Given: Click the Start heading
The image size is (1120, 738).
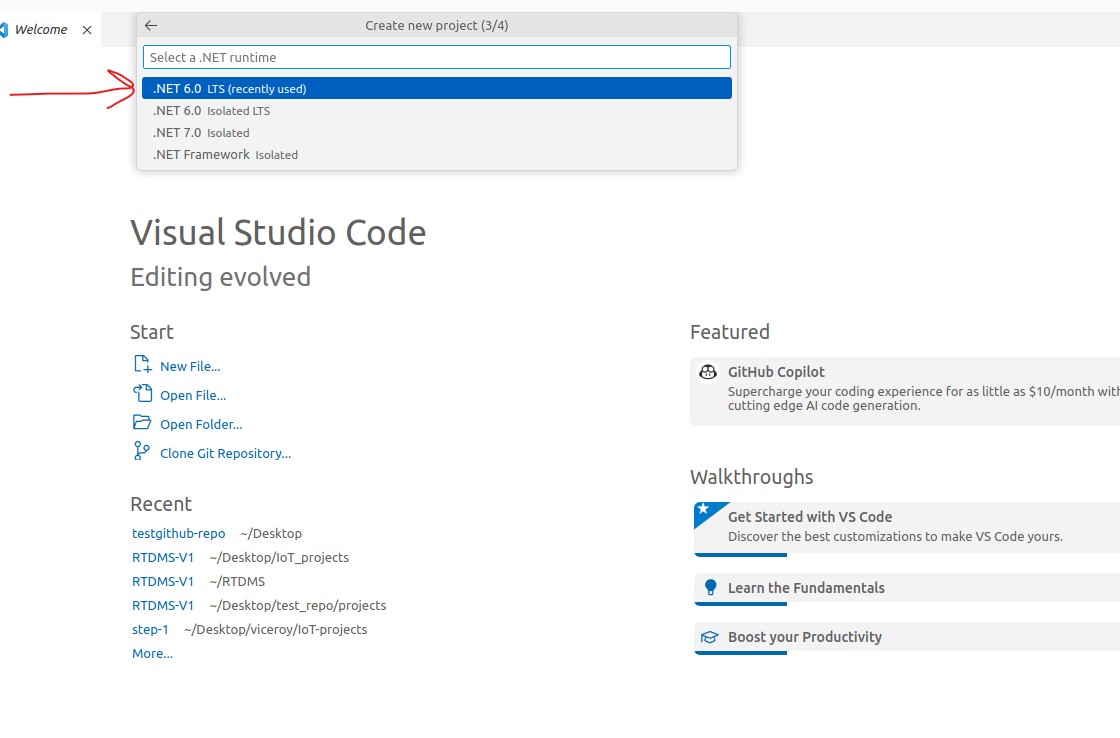Looking at the screenshot, I should pos(151,332).
